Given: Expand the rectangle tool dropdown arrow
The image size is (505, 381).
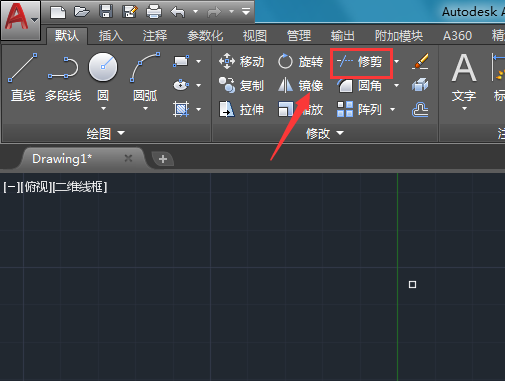Looking at the screenshot, I should pos(199,61).
